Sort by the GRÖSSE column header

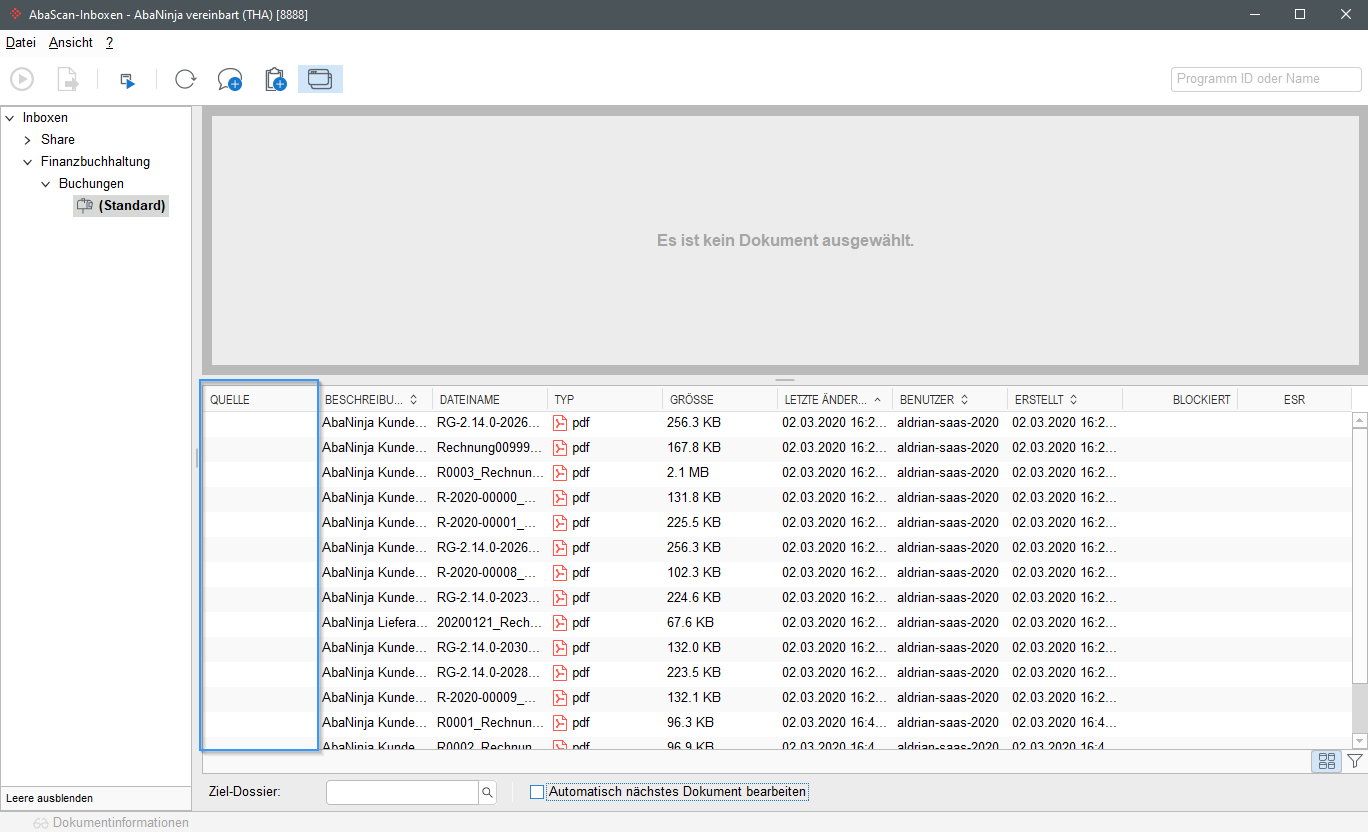coord(692,400)
